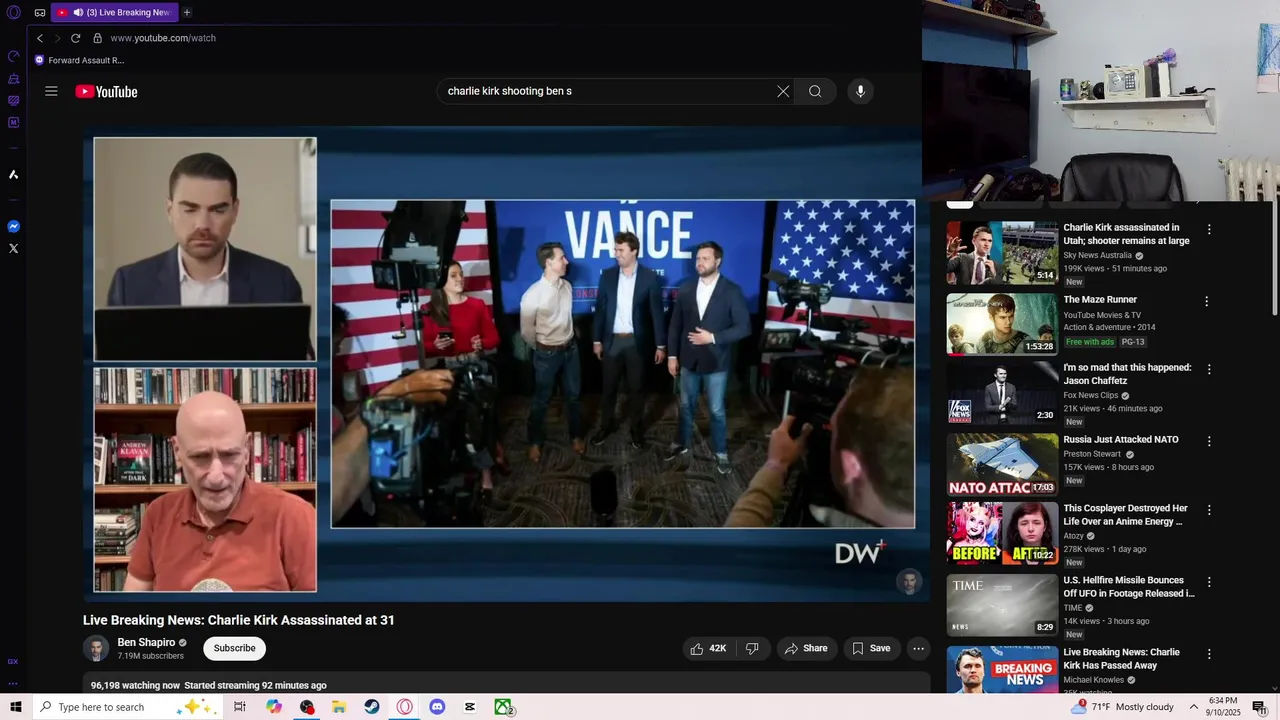The height and width of the screenshot is (720, 1280).
Task: Open the M sidebar icon in Opera
Action: point(13,122)
